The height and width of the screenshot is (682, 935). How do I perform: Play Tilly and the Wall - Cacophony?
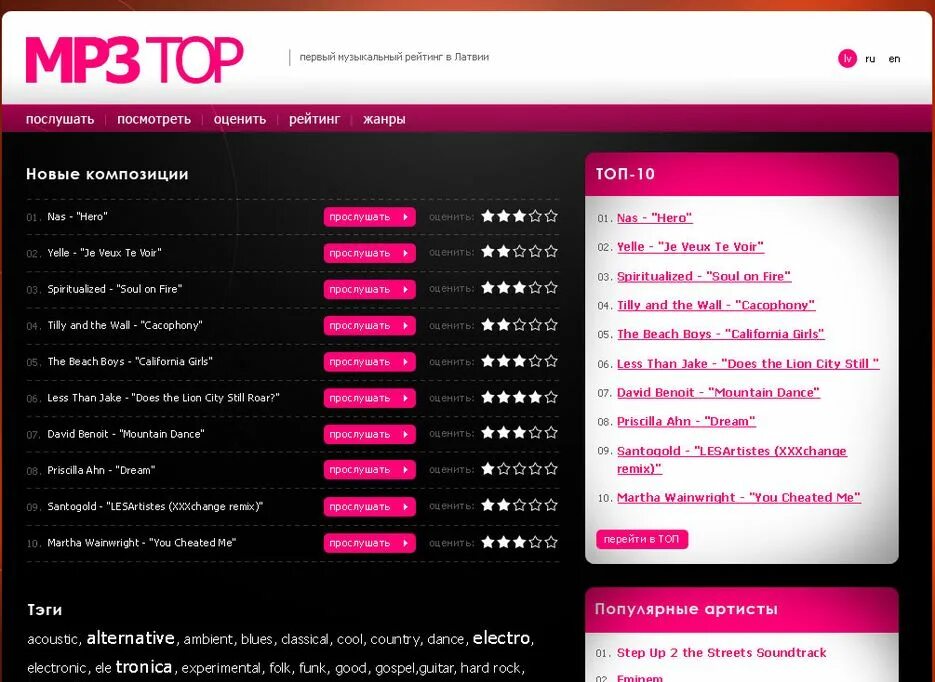369,326
